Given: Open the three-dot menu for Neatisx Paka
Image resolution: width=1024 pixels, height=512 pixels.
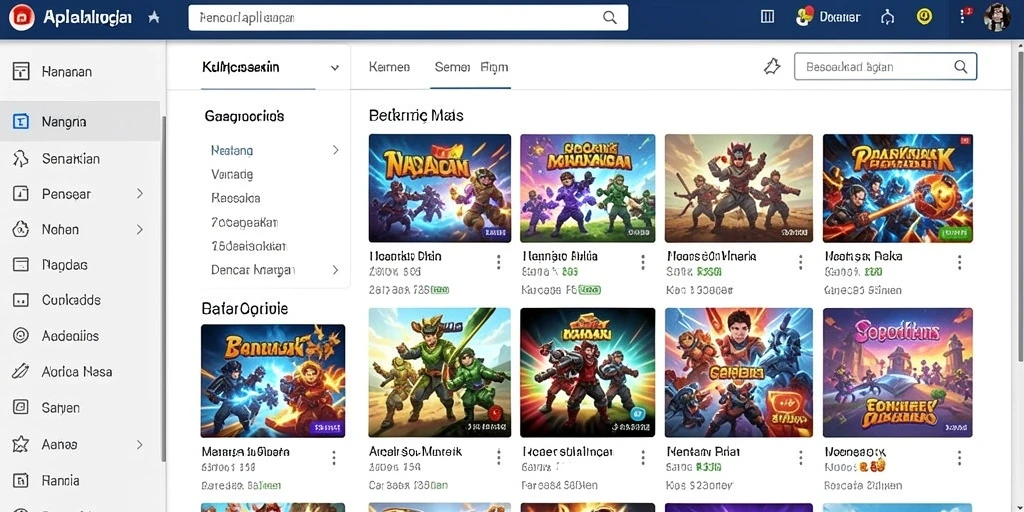Looking at the screenshot, I should click(x=959, y=263).
